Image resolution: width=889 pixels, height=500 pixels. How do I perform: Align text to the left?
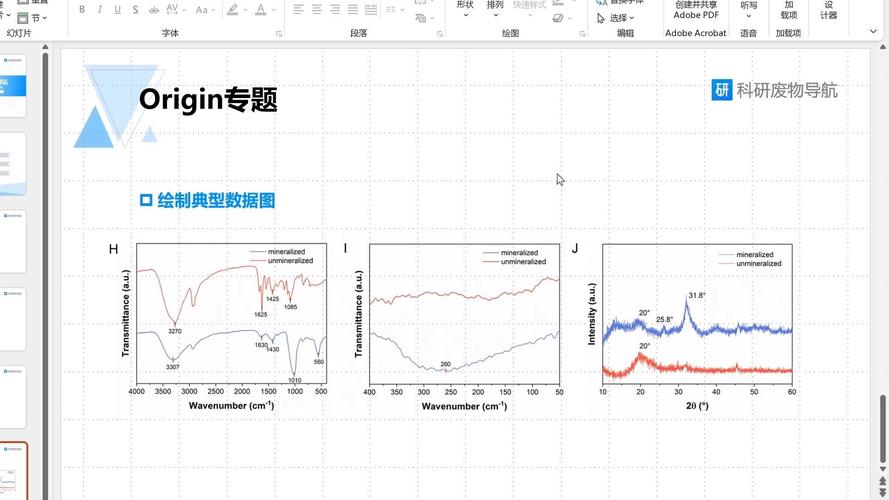[x=299, y=10]
